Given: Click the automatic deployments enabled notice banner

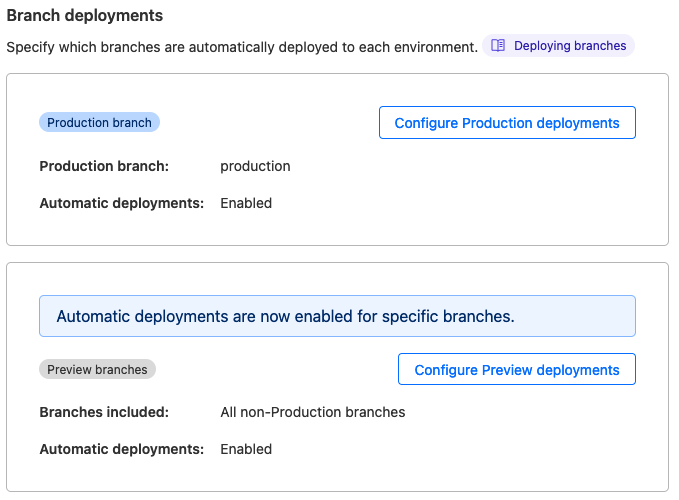Looking at the screenshot, I should coord(337,316).
